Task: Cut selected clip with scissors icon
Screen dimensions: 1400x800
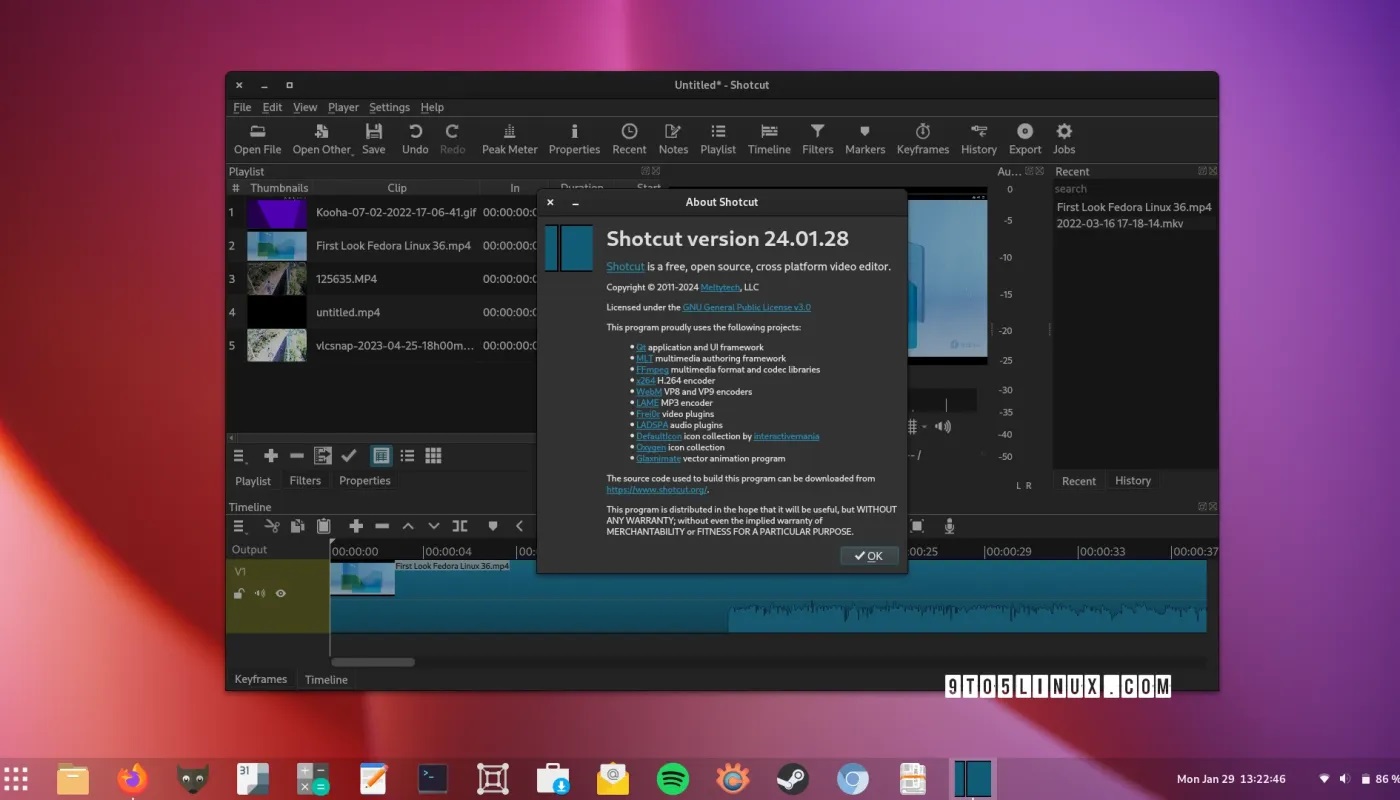Action: point(271,526)
